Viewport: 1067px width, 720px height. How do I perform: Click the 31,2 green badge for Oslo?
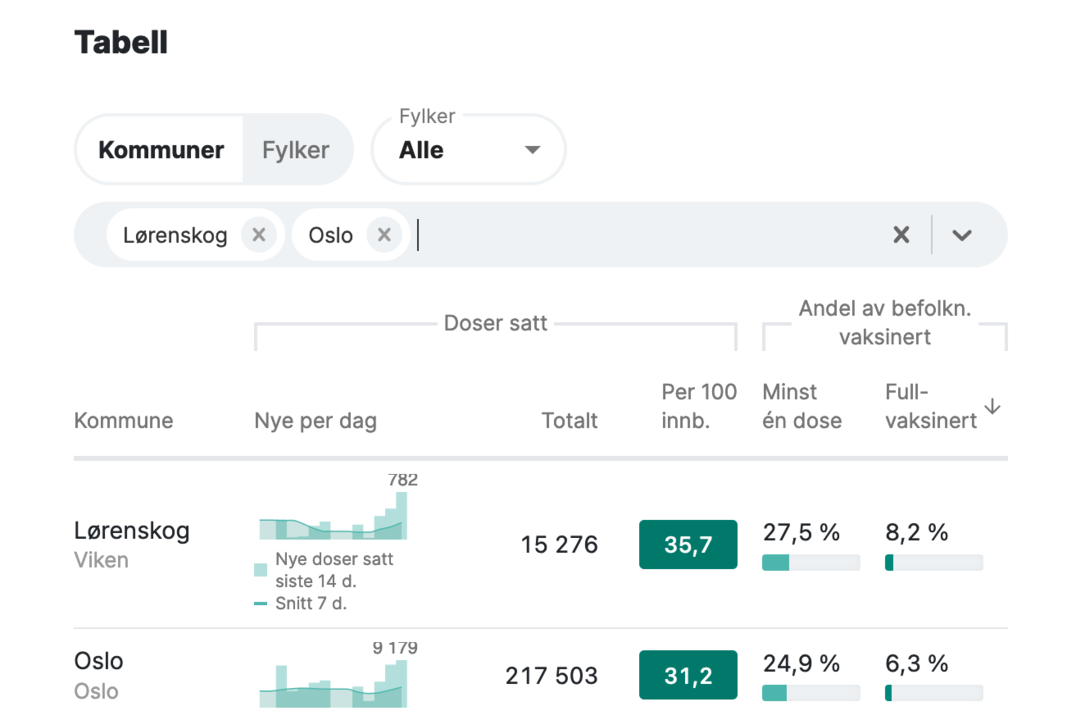[688, 675]
